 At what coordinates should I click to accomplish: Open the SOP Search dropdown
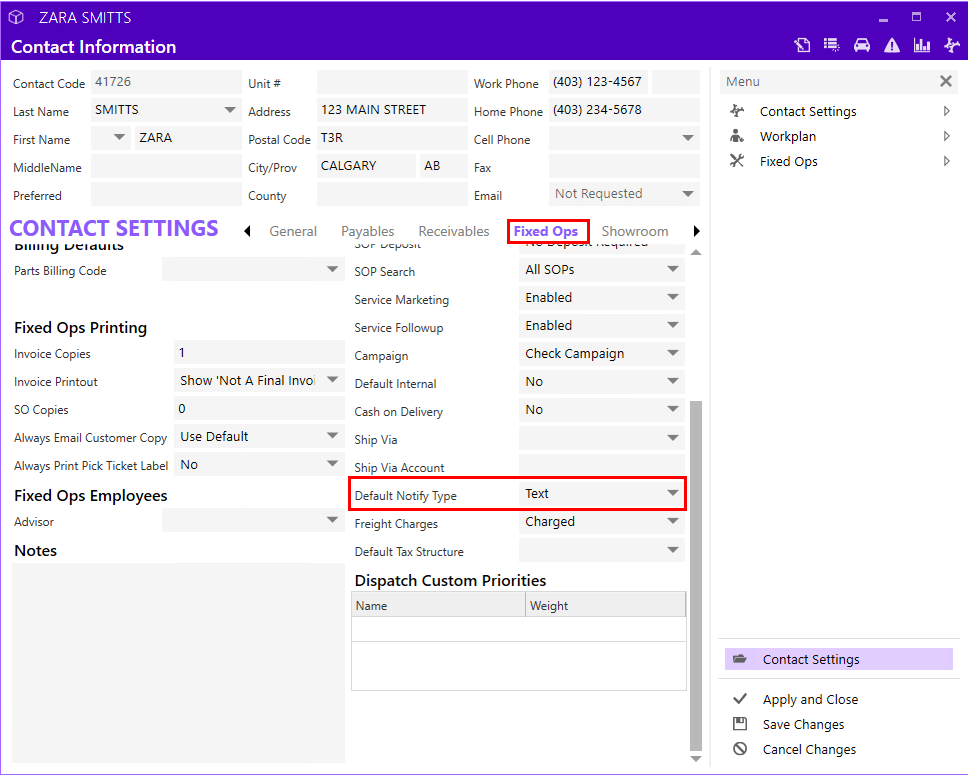(x=673, y=269)
